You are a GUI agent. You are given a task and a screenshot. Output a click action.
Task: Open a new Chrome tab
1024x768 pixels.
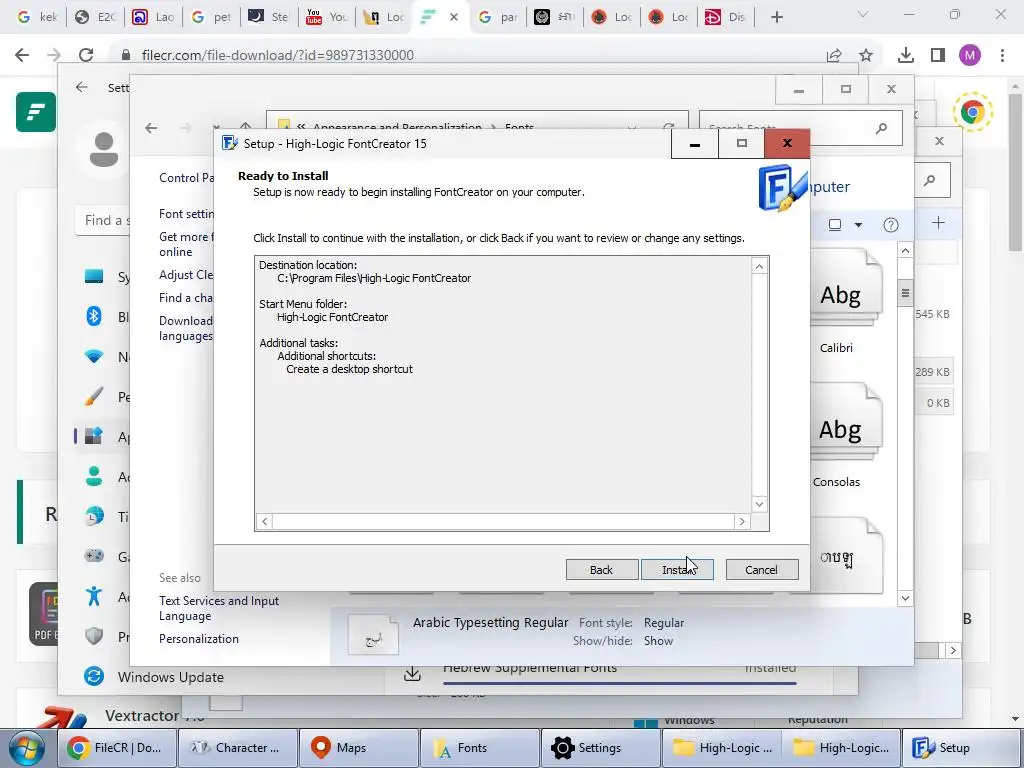tap(776, 17)
